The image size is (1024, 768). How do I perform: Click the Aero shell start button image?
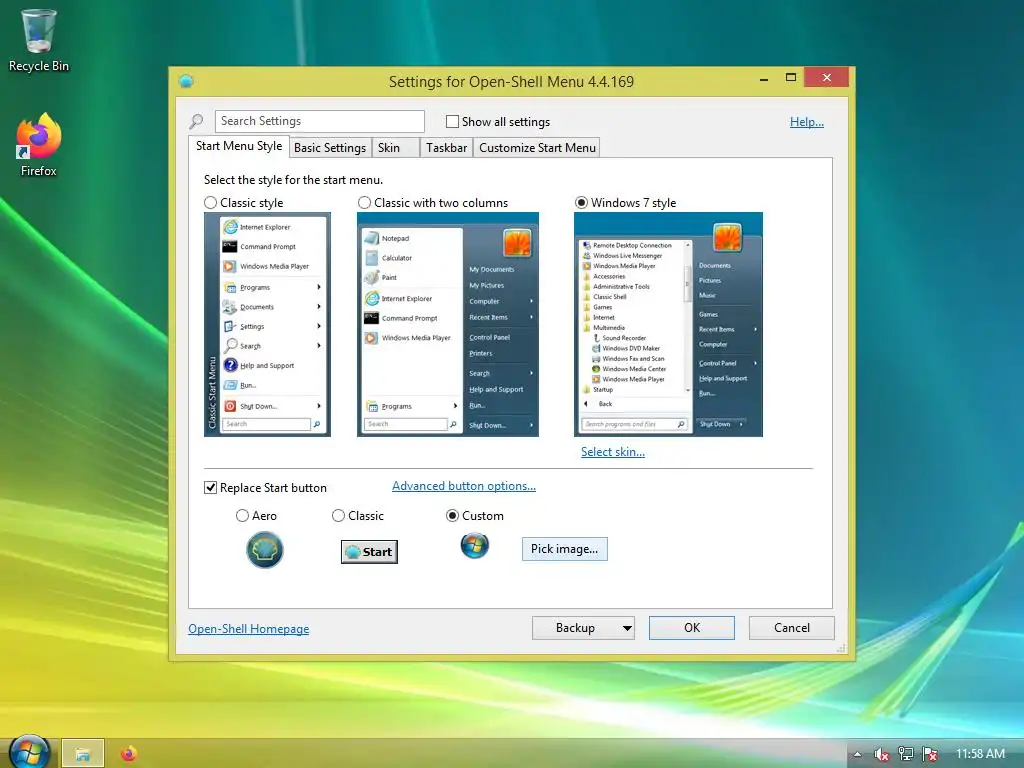[x=264, y=550]
